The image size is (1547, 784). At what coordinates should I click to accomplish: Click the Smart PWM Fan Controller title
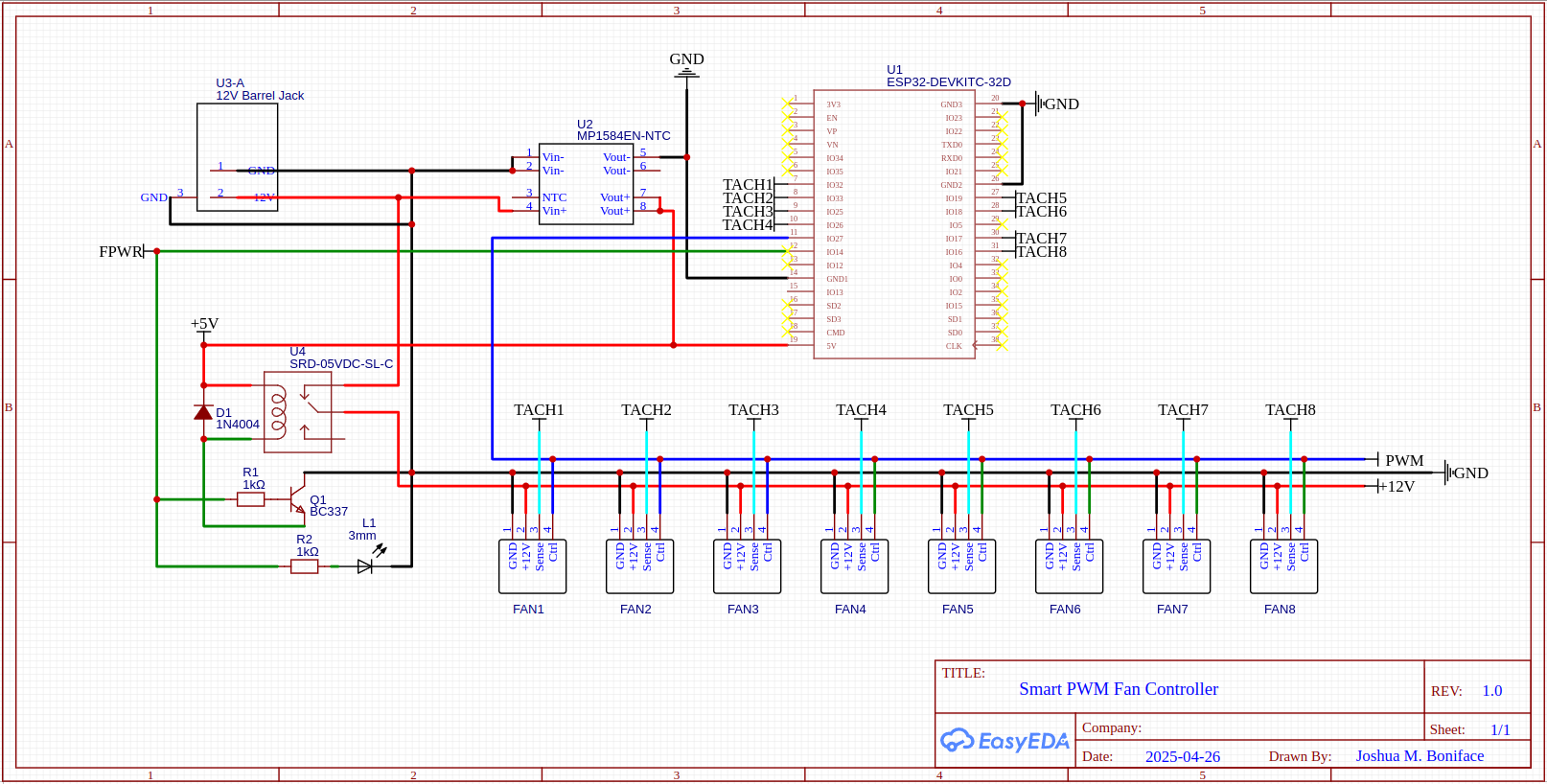[1118, 689]
